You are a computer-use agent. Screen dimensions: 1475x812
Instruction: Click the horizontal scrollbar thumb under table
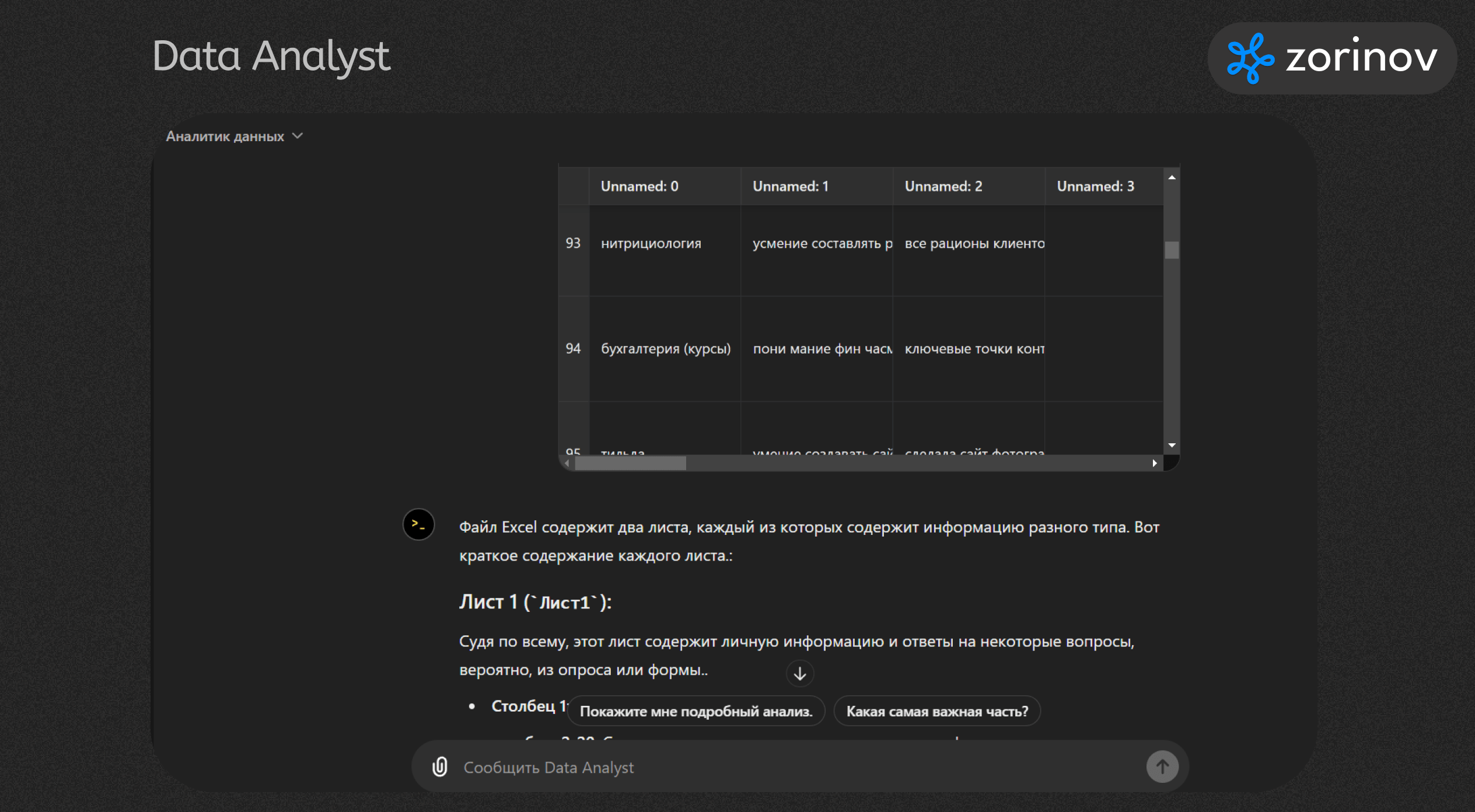pos(630,463)
